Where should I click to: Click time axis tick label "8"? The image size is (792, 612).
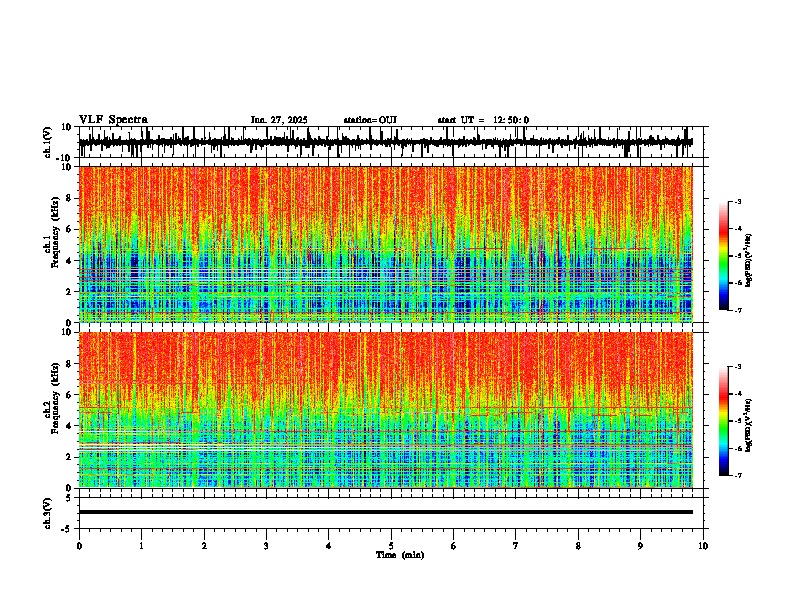578,546
